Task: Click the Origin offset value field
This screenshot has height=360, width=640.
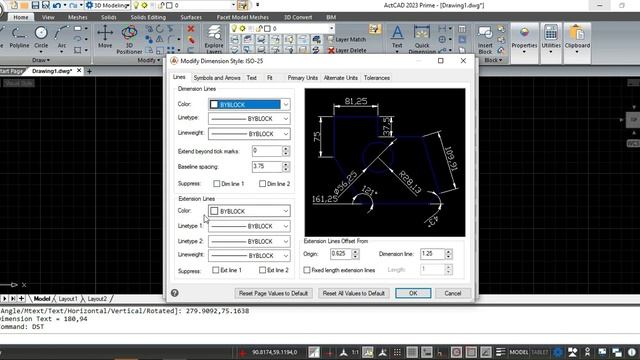Action: pos(341,254)
